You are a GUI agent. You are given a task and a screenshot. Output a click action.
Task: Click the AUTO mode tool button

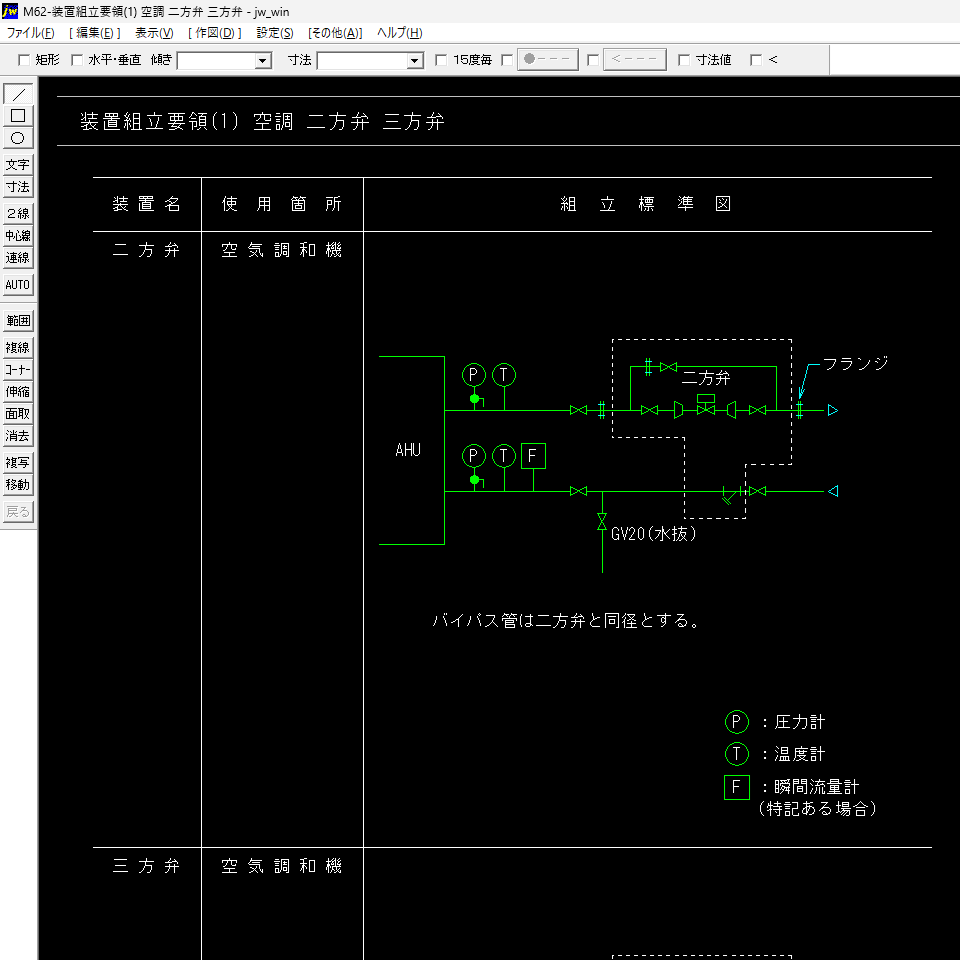pyautogui.click(x=18, y=285)
